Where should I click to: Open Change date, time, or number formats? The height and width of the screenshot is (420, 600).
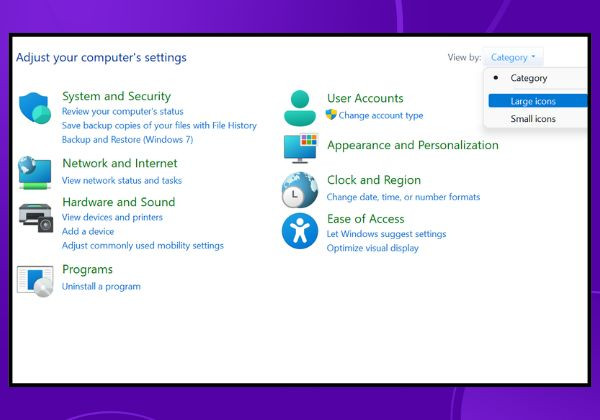tap(403, 197)
